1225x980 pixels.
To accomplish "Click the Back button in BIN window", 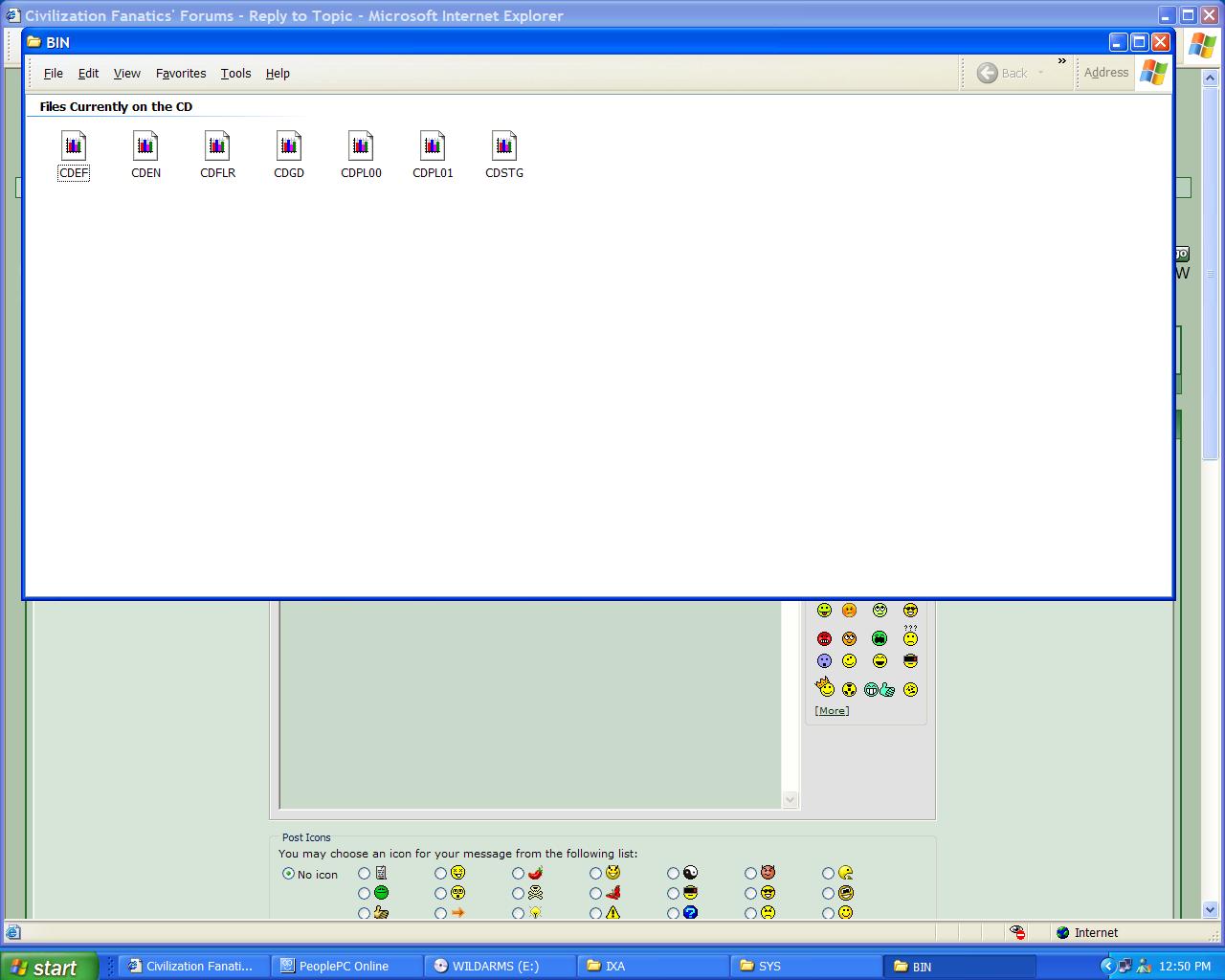I will (x=1002, y=73).
